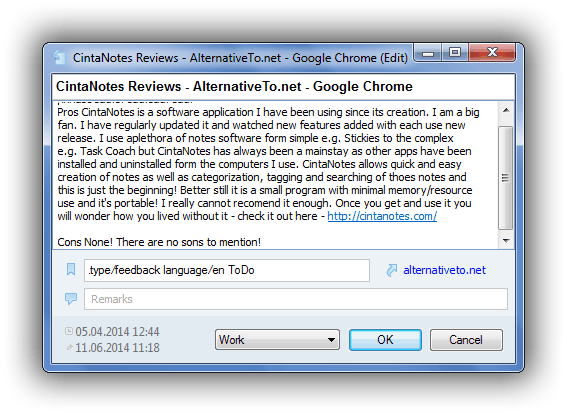Click the remarks speech bubble icon
Viewport: 567px width, 415px height.
tap(71, 299)
